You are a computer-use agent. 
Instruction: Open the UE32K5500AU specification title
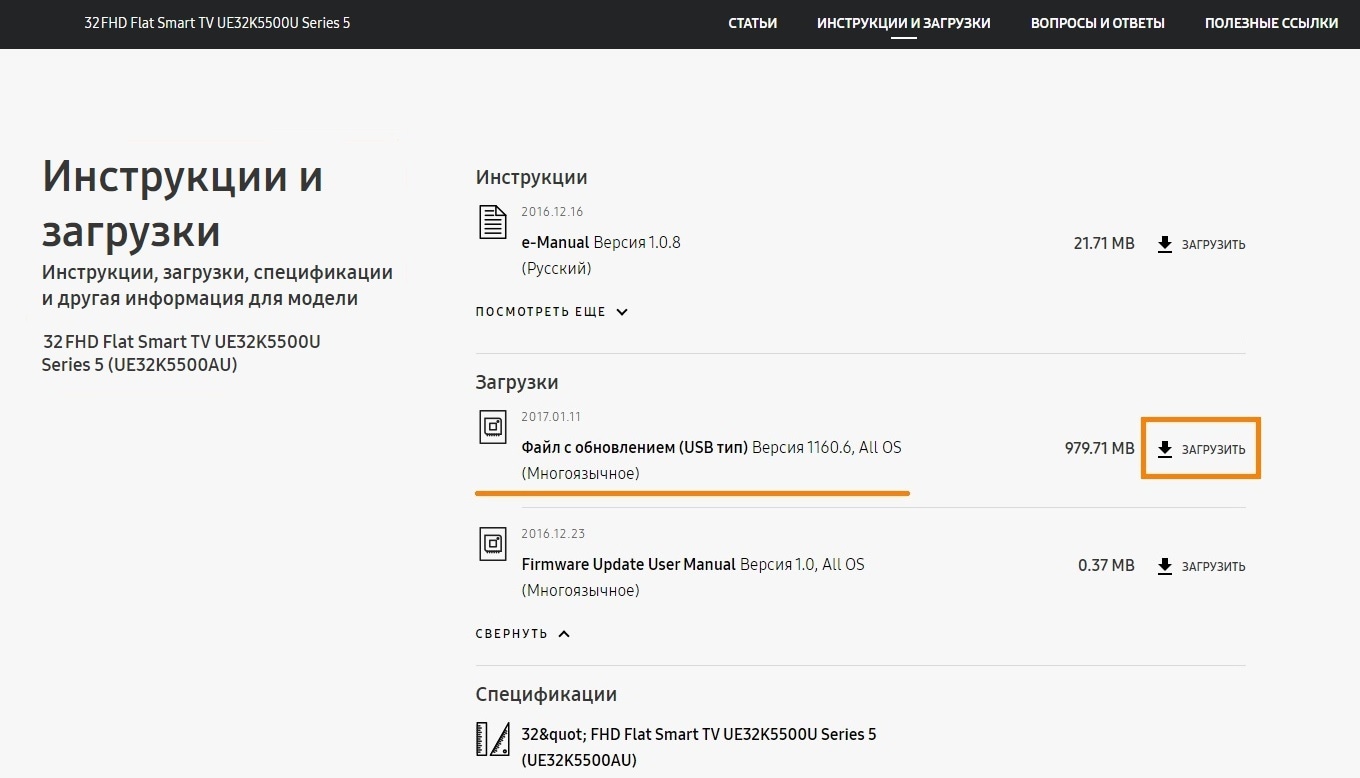click(699, 747)
